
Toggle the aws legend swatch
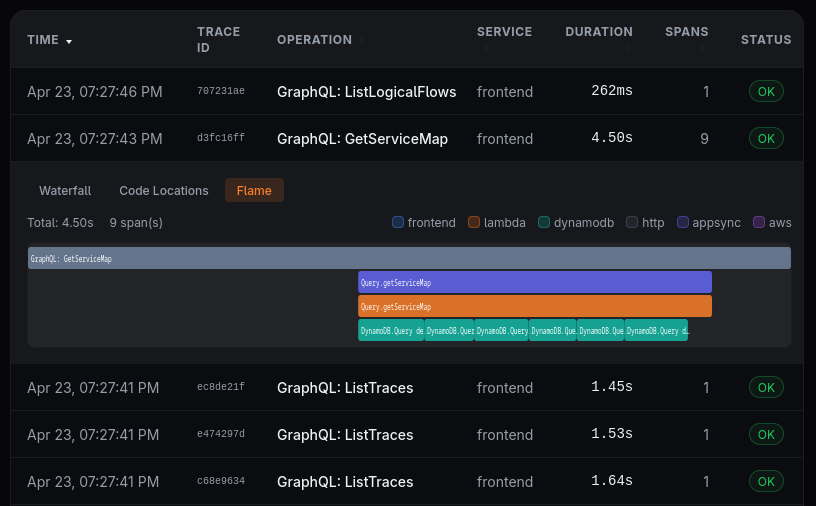tap(759, 222)
